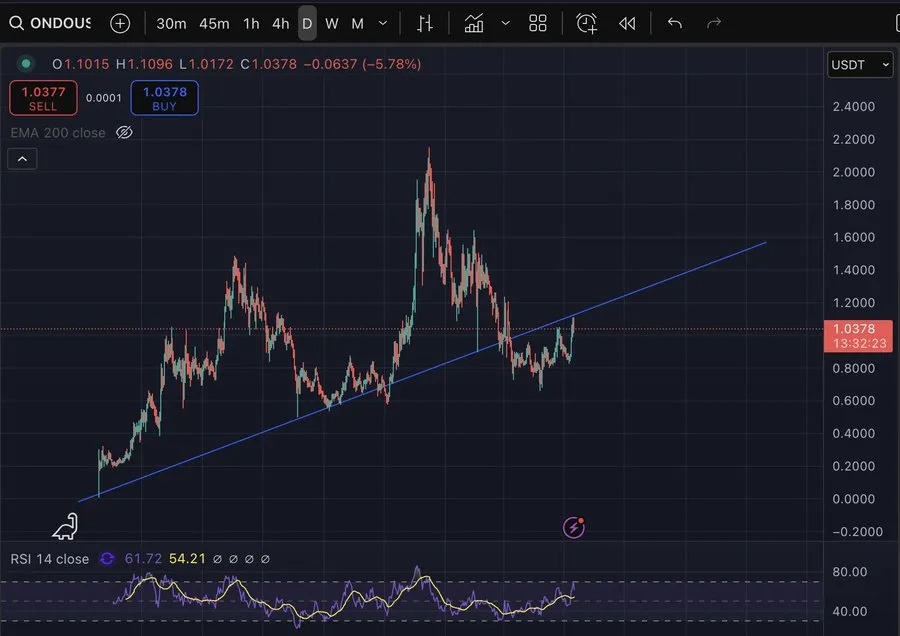The image size is (900, 636).
Task: Start bar replay with rewind icon
Action: (627, 23)
